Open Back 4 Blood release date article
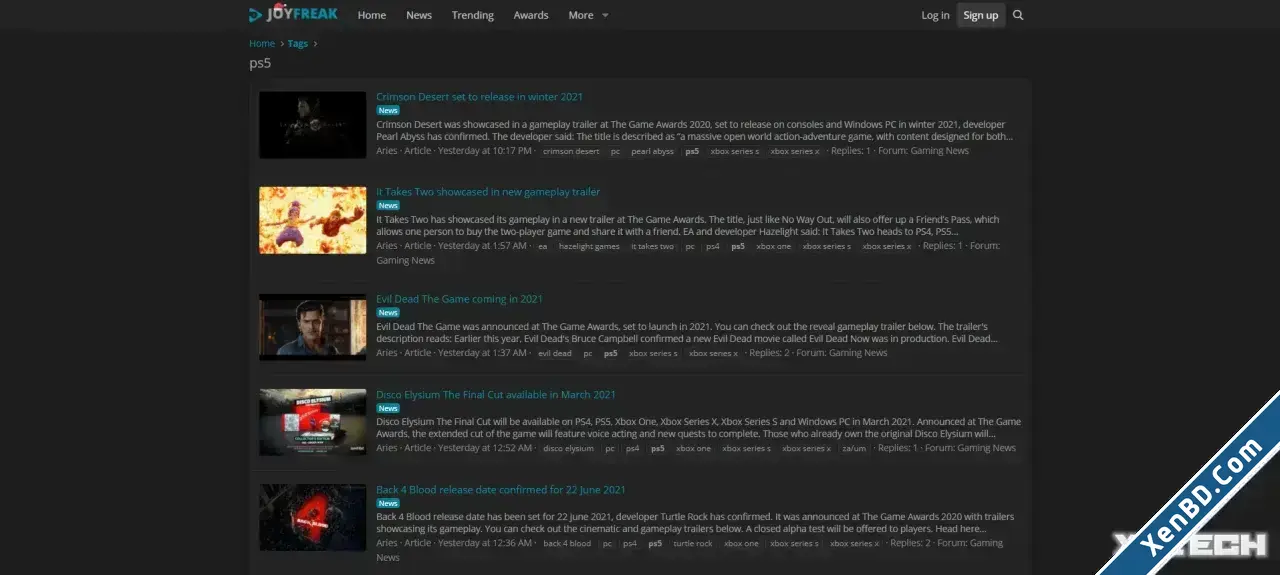1280x575 pixels. [501, 490]
